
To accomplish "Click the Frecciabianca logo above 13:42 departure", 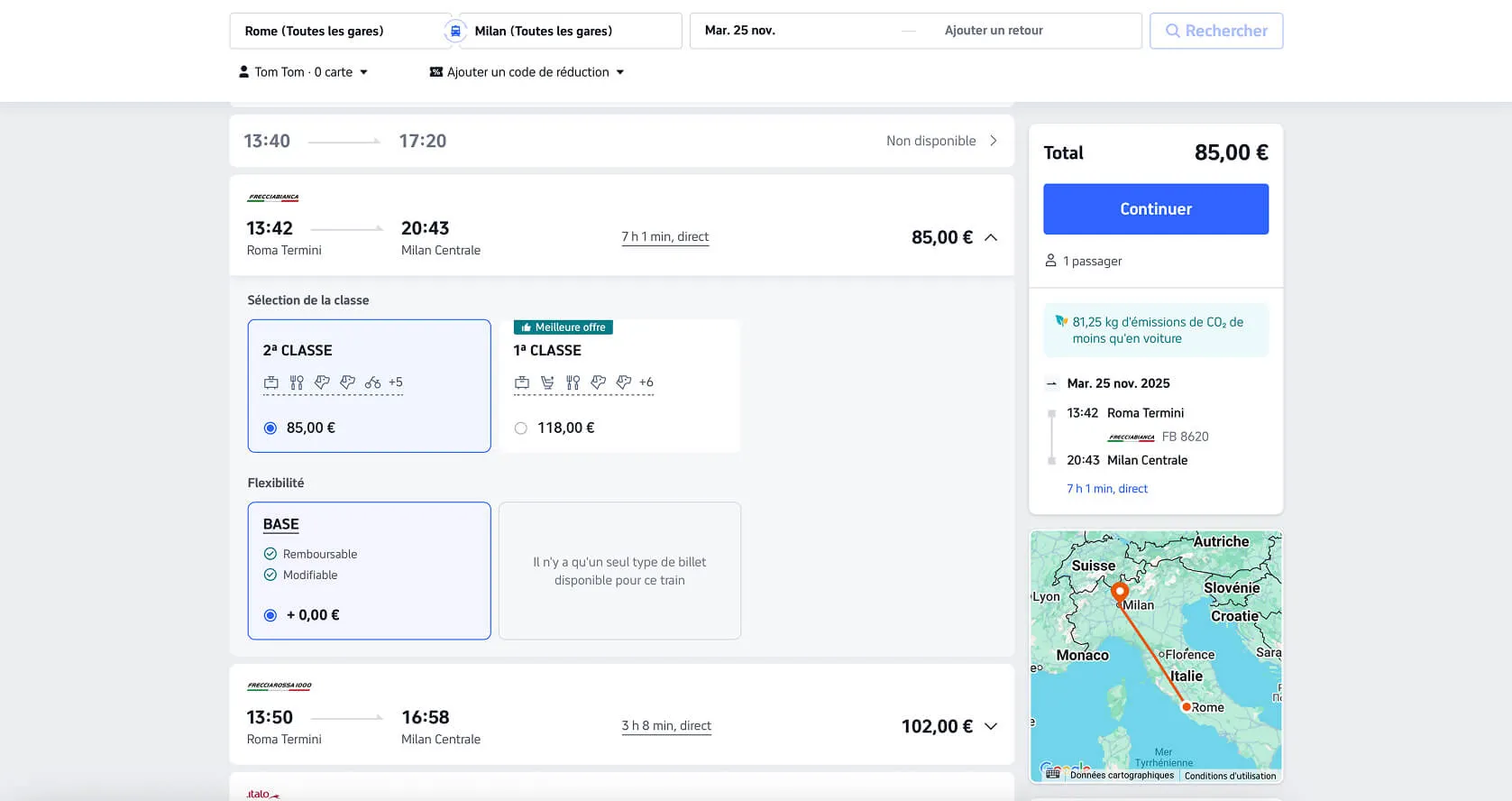I will tap(273, 198).
